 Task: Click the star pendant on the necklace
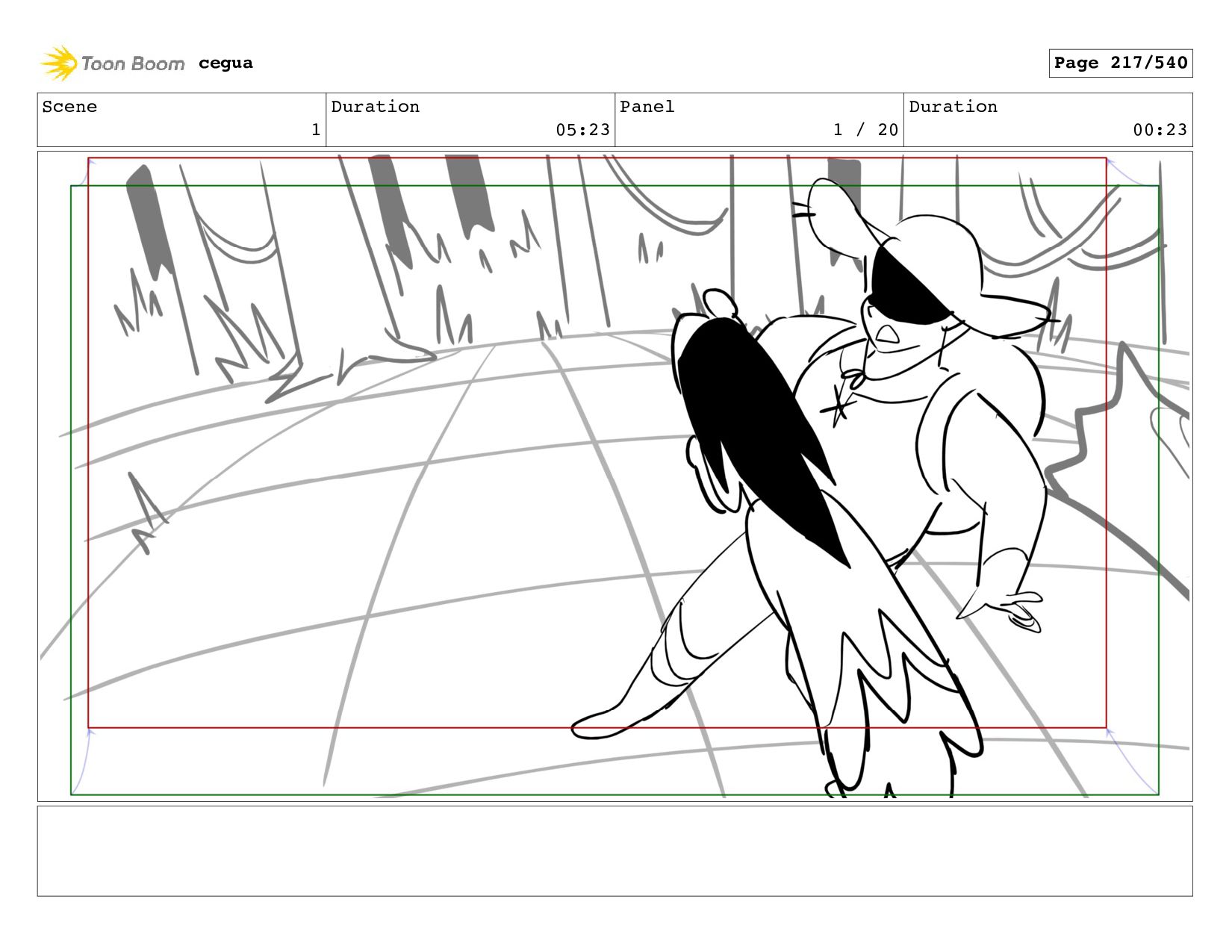pyautogui.click(x=840, y=408)
